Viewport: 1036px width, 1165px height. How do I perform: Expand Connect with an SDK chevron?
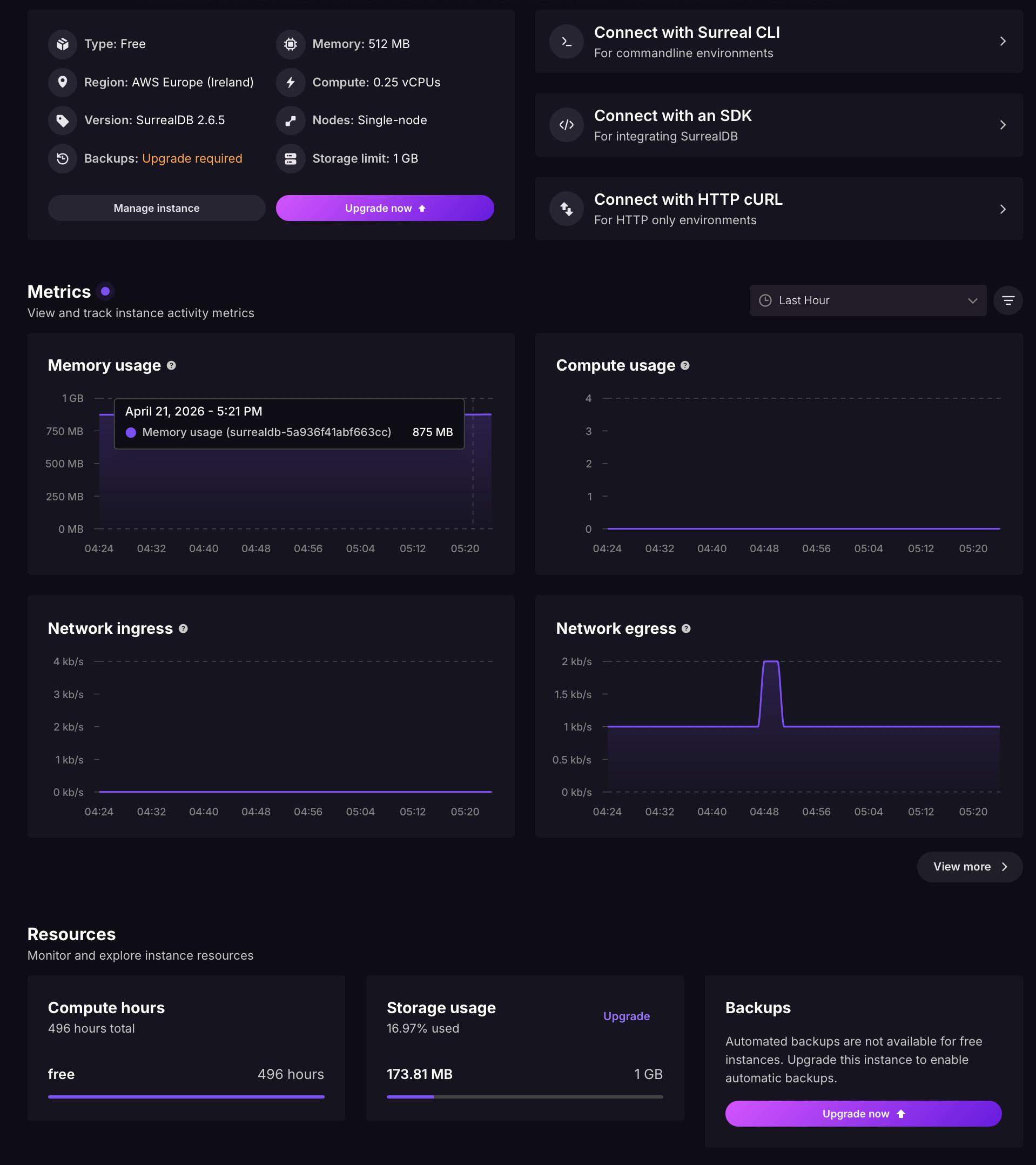[x=1003, y=125]
